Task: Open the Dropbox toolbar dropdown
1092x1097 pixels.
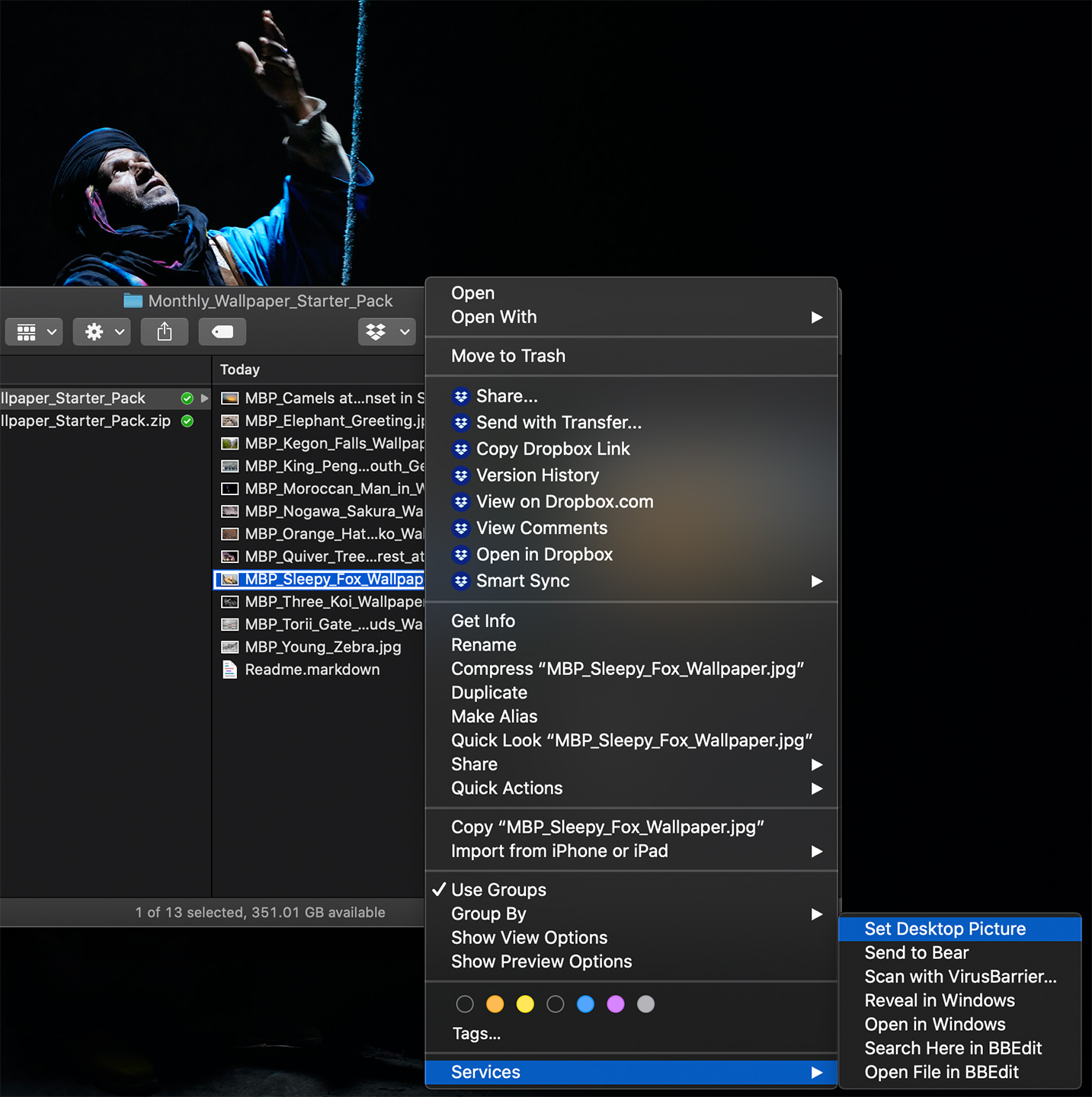Action: 387,332
